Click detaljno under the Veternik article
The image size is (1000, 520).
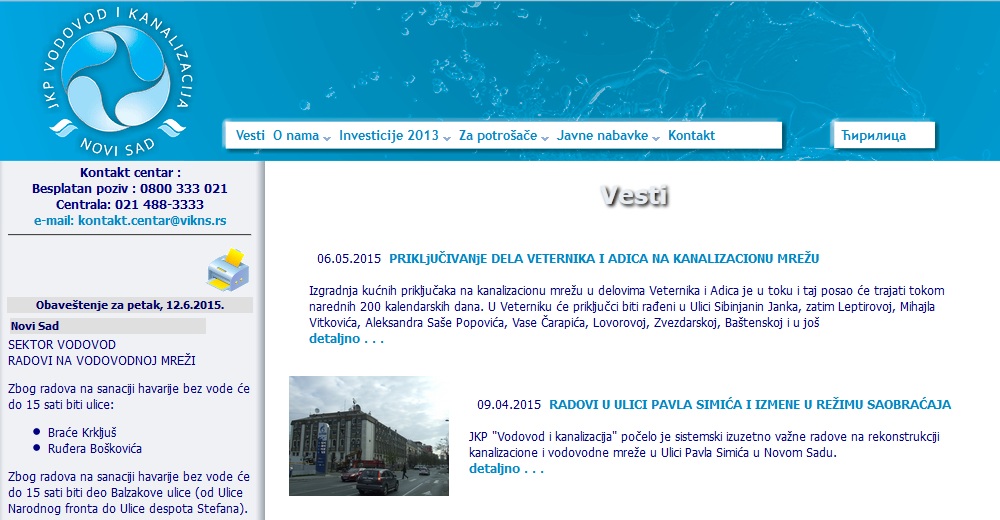point(346,339)
